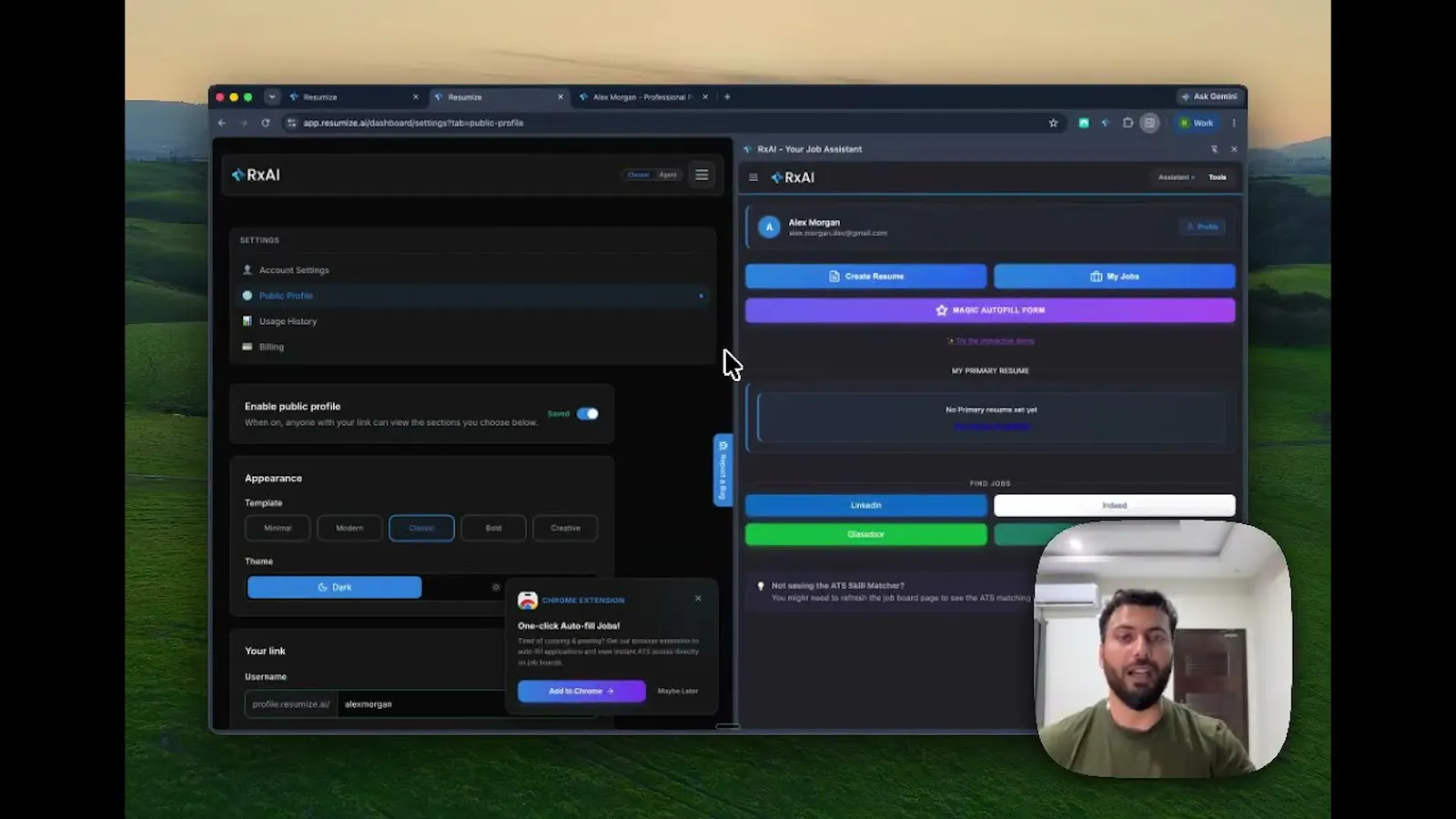Screen dimensions: 1456x819
Task: Go back using the browser back arrow
Action: [x=222, y=123]
